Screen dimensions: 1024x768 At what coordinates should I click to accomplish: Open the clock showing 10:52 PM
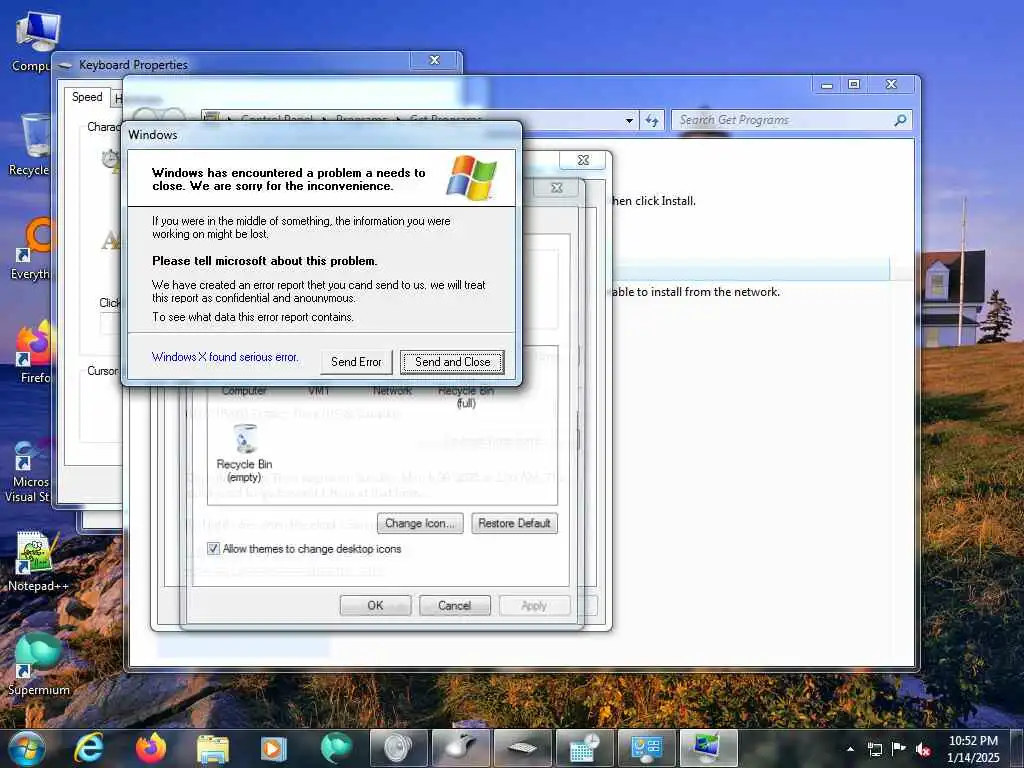coord(973,749)
